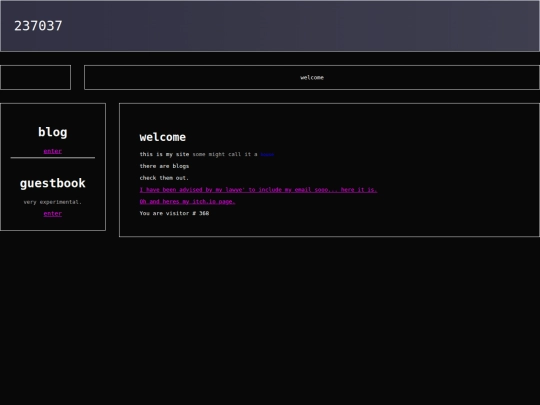Visit the itch.io page link
The height and width of the screenshot is (405, 540).
click(x=187, y=201)
